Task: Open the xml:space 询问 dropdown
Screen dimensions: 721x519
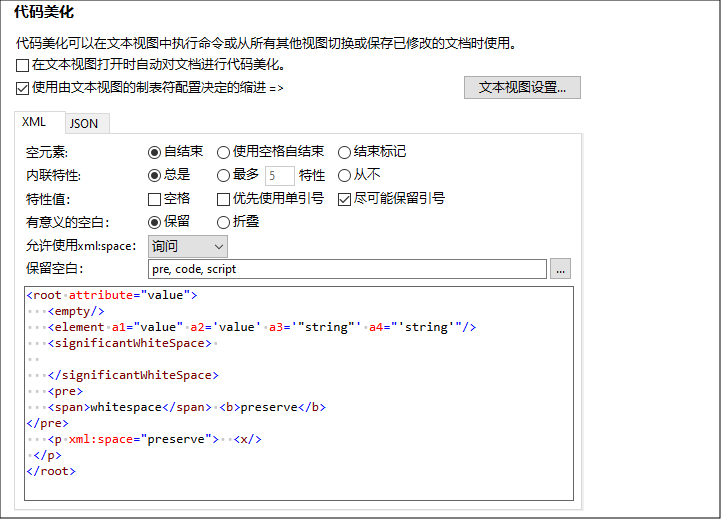Action: (x=188, y=246)
